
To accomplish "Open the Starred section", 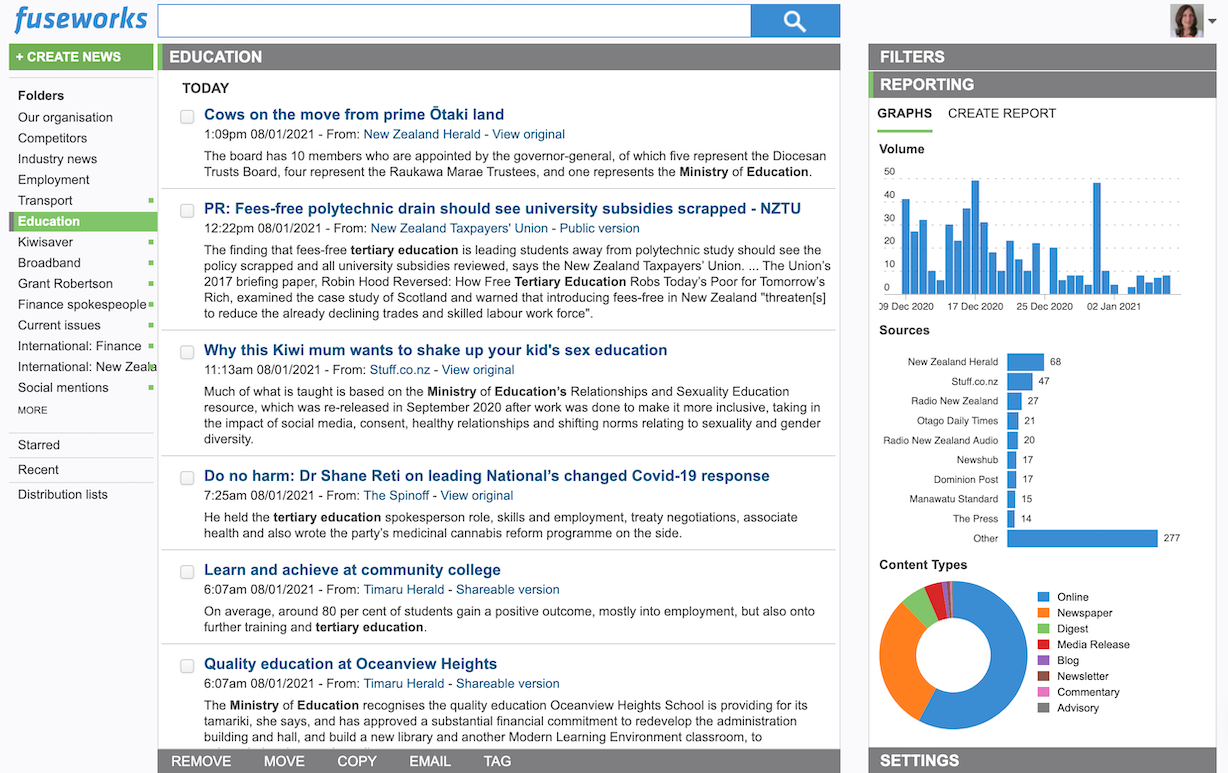I will (39, 445).
